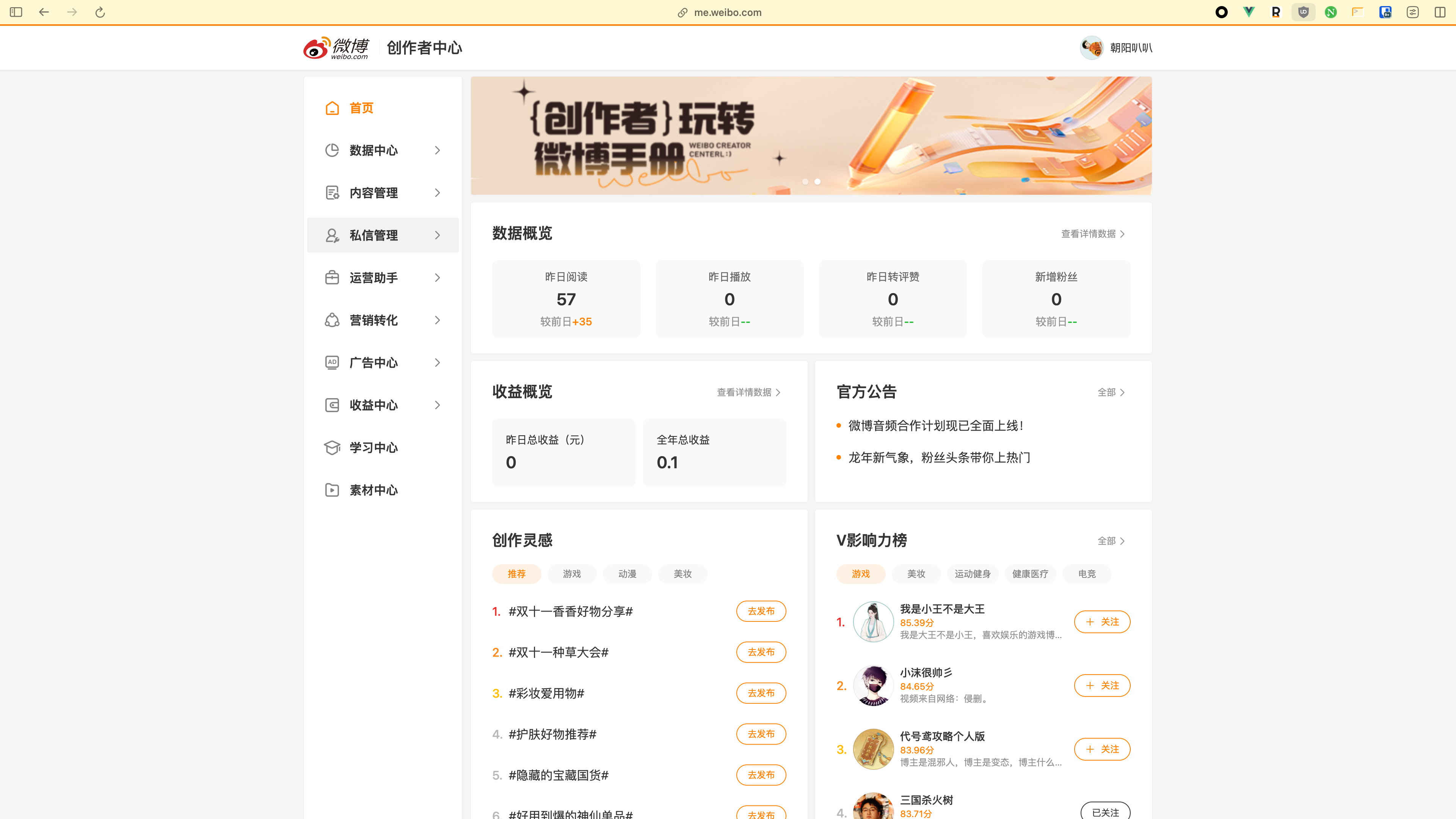Select the 动漫 tab in 创作灵感

pos(628,574)
